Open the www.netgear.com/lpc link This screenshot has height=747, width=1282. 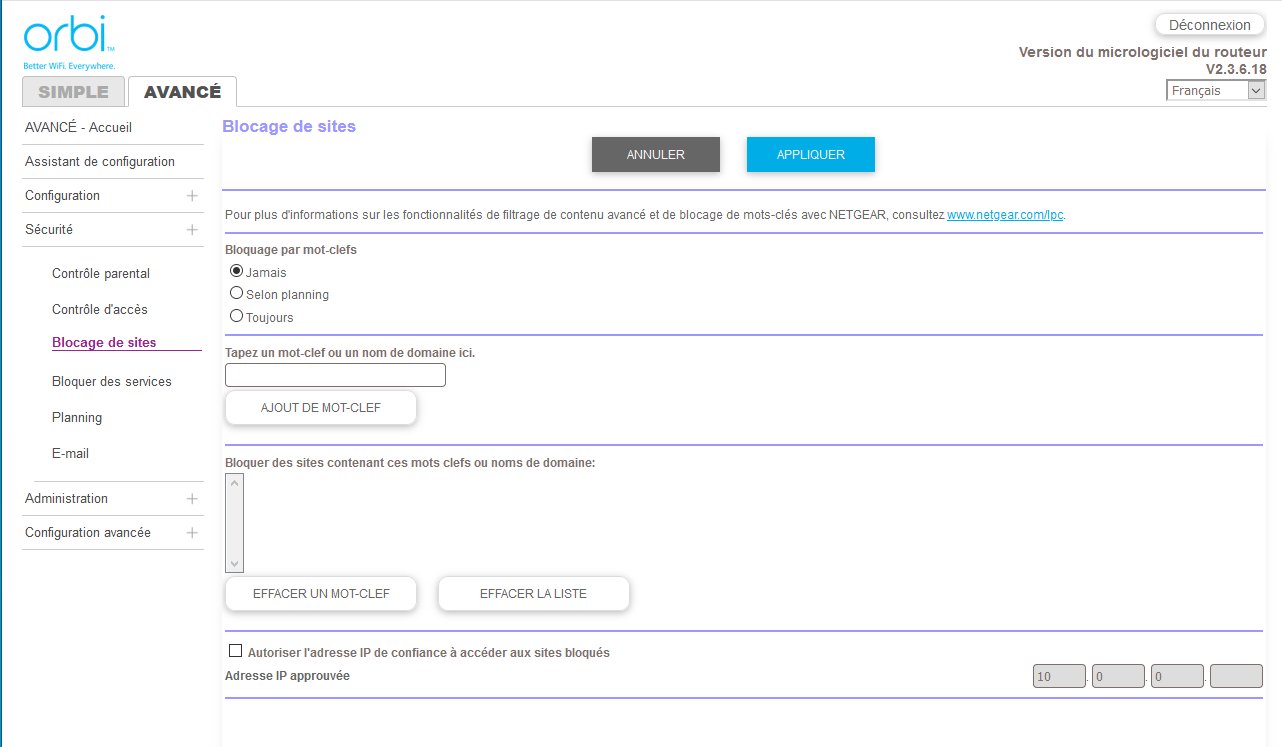(1005, 215)
